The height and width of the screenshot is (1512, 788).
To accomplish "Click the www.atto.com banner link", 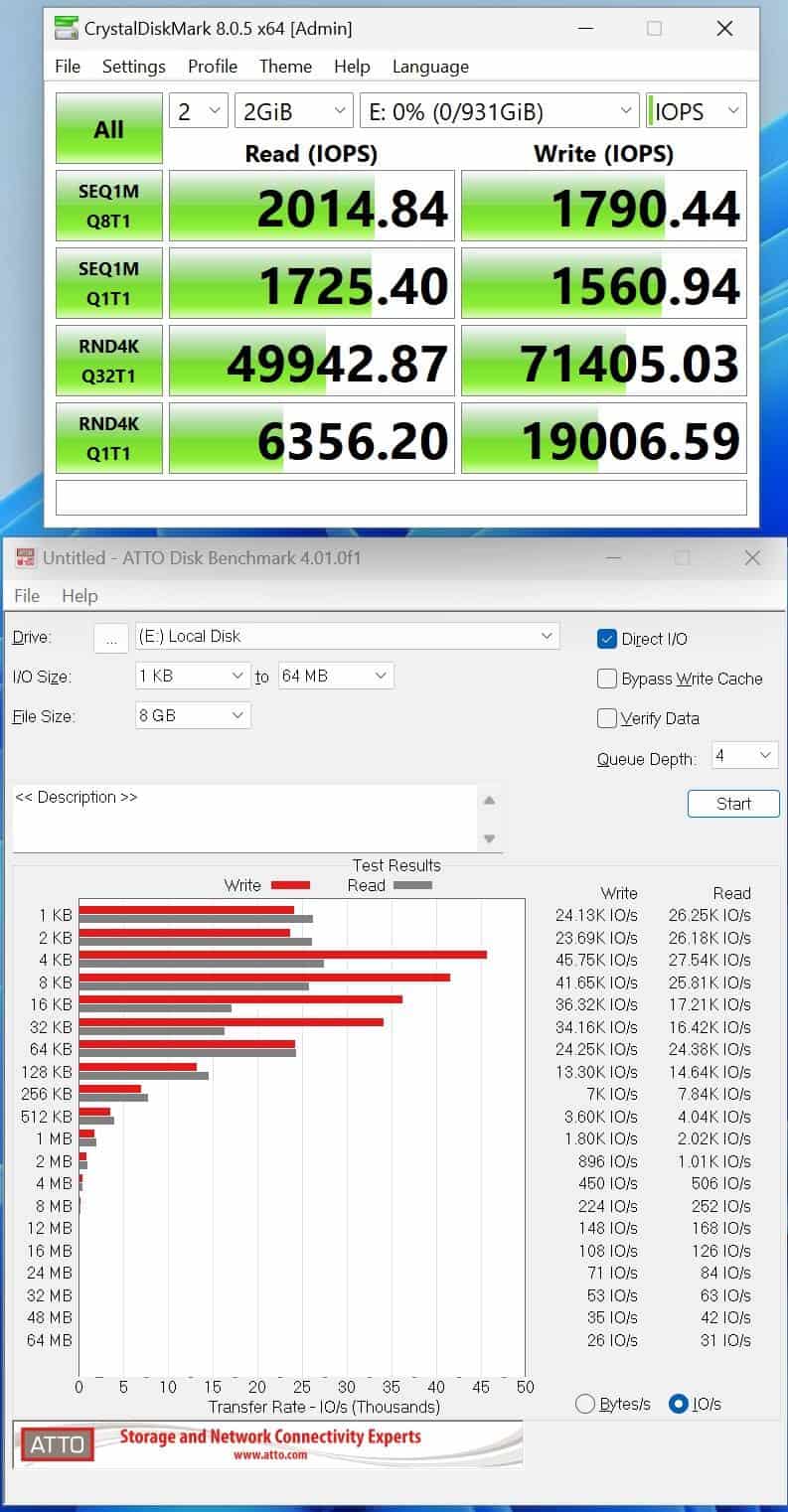I will 269,1454.
